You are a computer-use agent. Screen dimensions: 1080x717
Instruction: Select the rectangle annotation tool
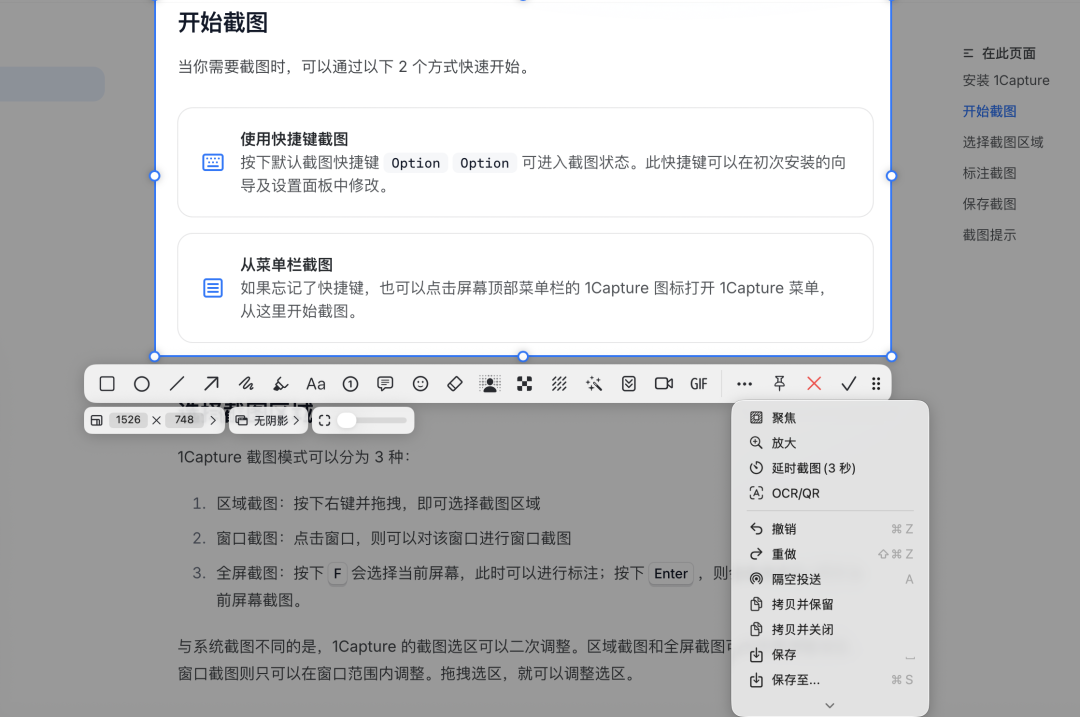click(x=107, y=384)
